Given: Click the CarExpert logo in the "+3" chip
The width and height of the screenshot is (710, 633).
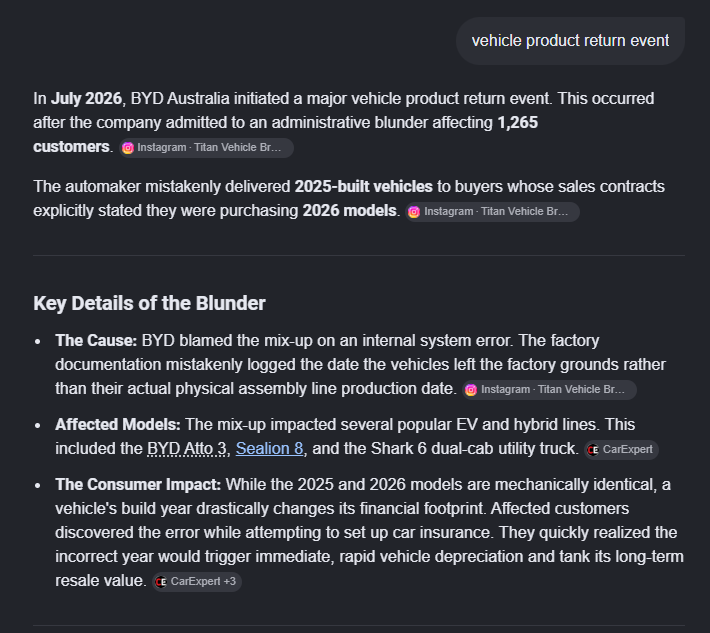Looking at the screenshot, I should (x=161, y=582).
